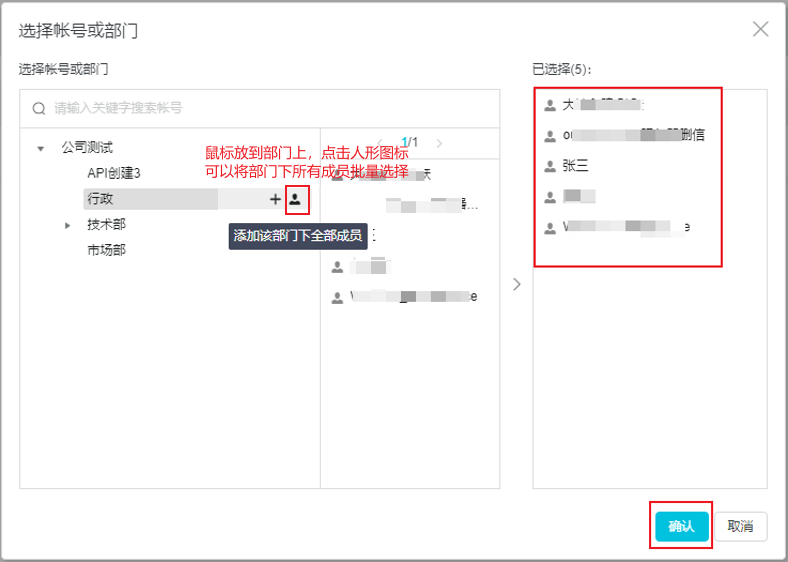
Task: Select the 行政 department
Action: [100, 199]
